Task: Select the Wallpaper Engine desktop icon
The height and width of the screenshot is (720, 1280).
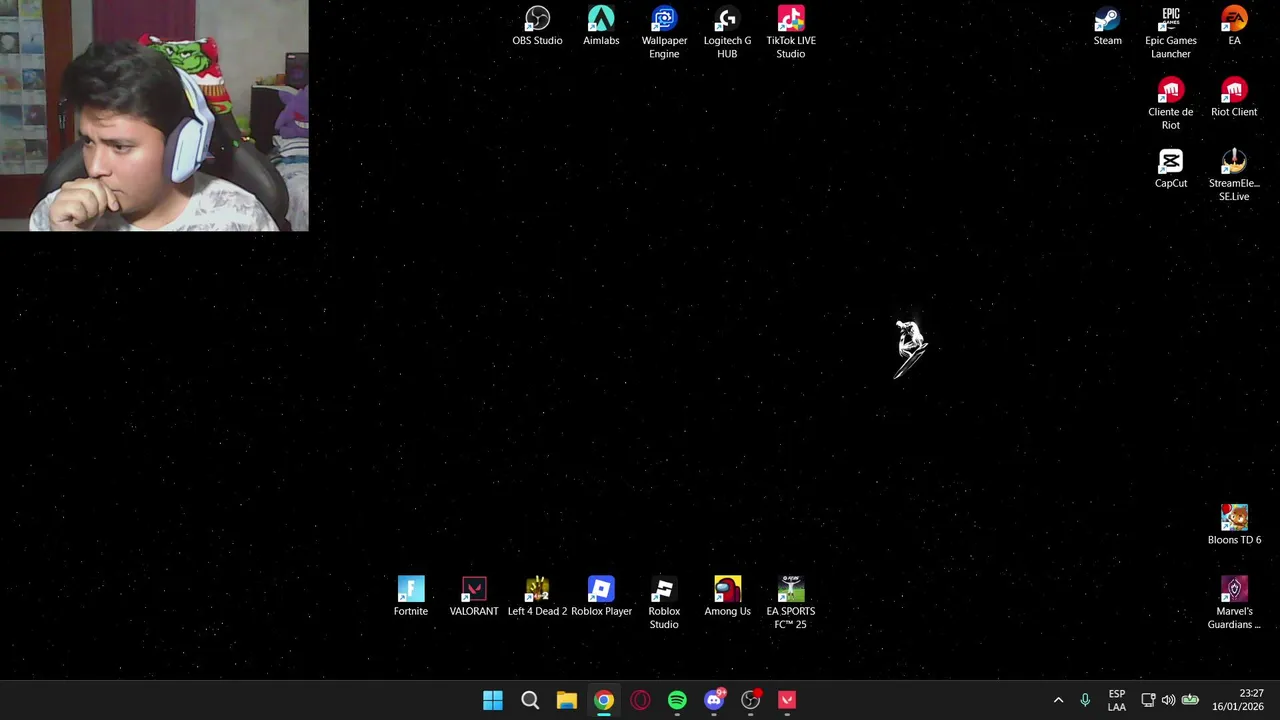Action: click(x=664, y=33)
